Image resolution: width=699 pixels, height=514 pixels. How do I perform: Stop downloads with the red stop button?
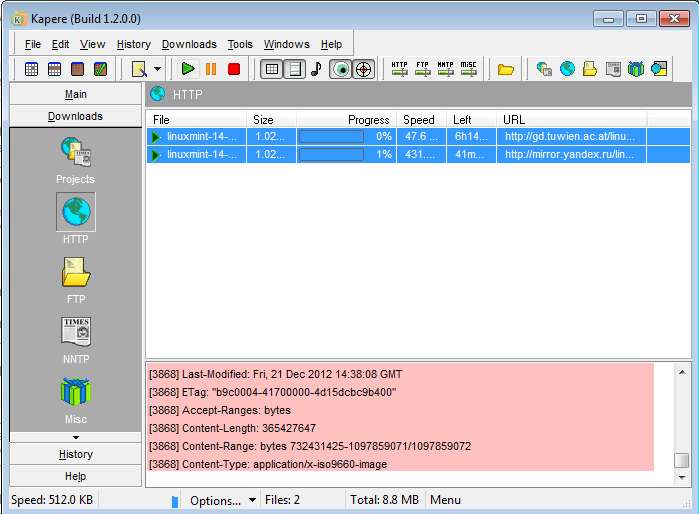click(234, 69)
